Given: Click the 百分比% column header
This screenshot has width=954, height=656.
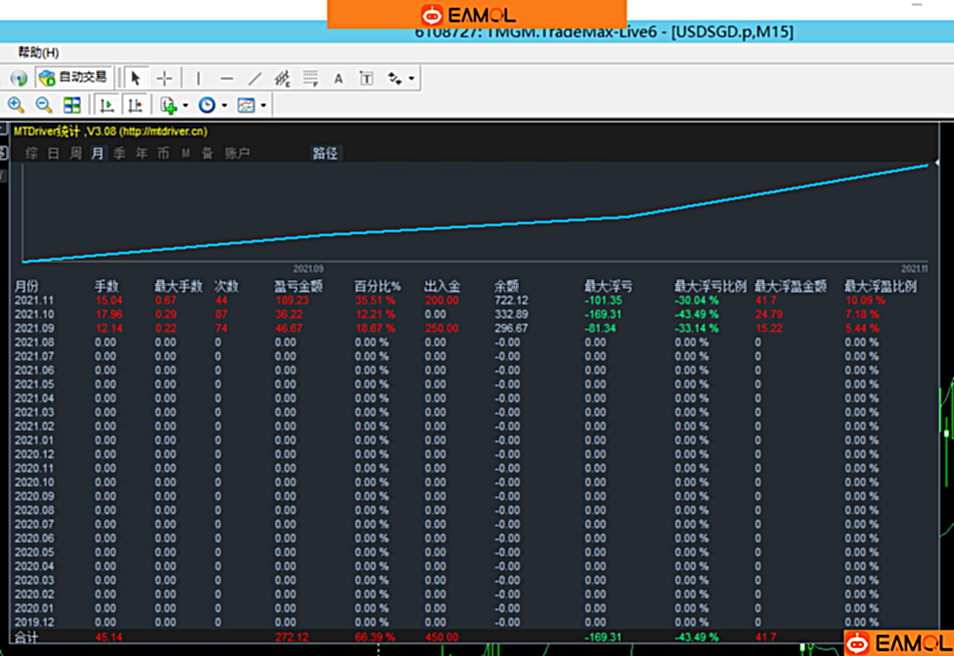Looking at the screenshot, I should pos(377,286).
